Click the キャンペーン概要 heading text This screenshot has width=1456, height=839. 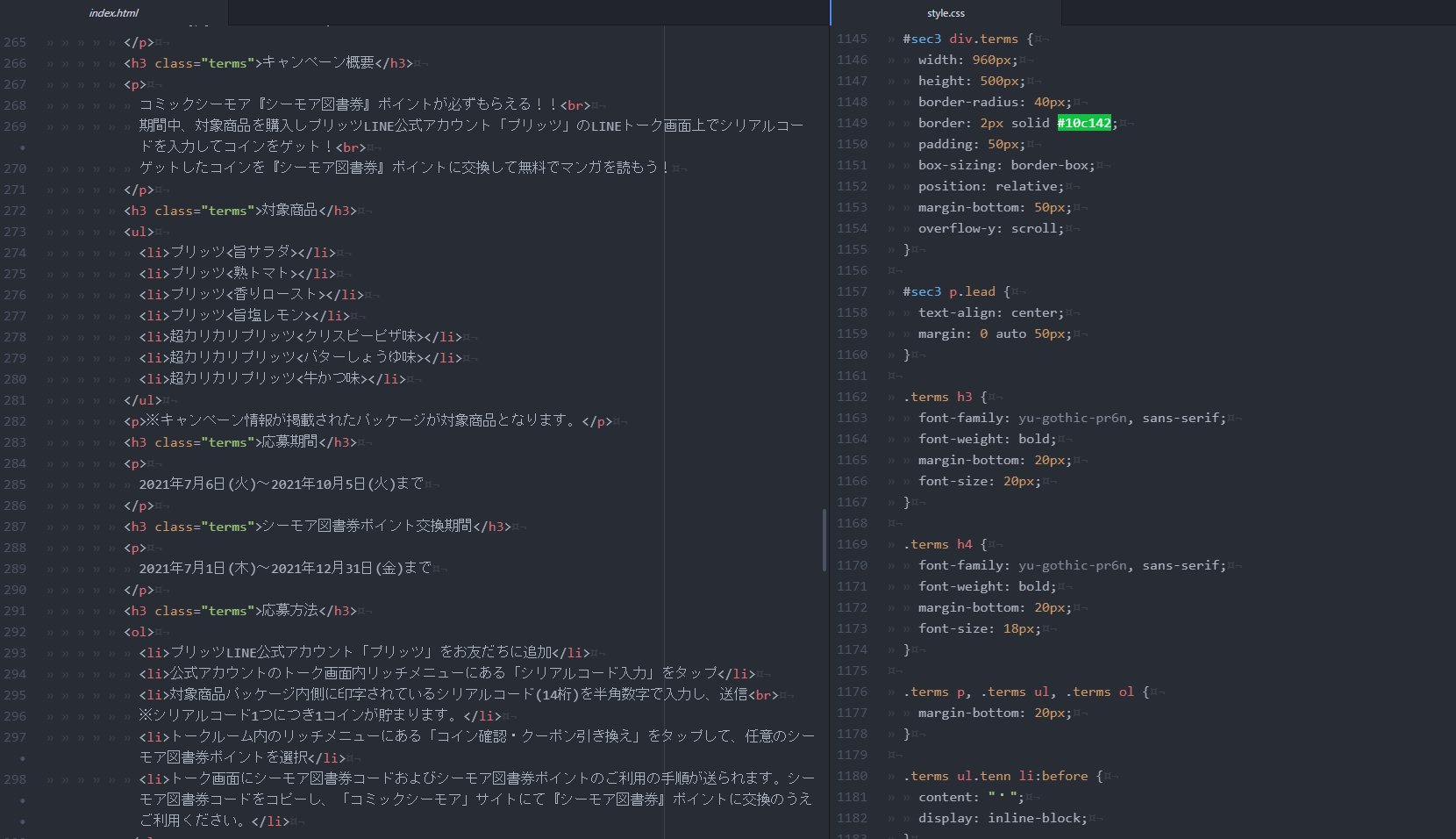(318, 63)
